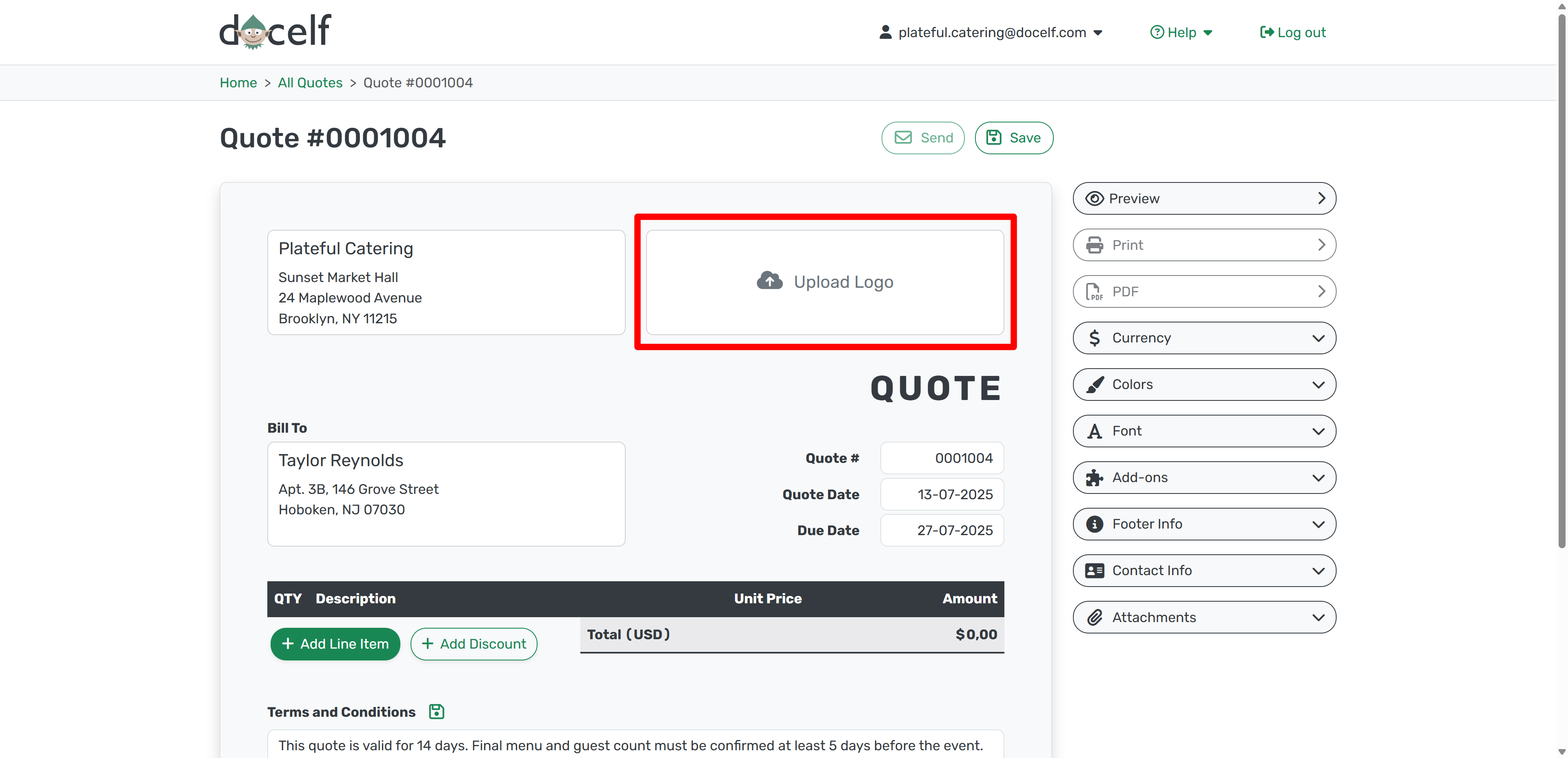
Task: Click Upload Logo area
Action: [825, 282]
